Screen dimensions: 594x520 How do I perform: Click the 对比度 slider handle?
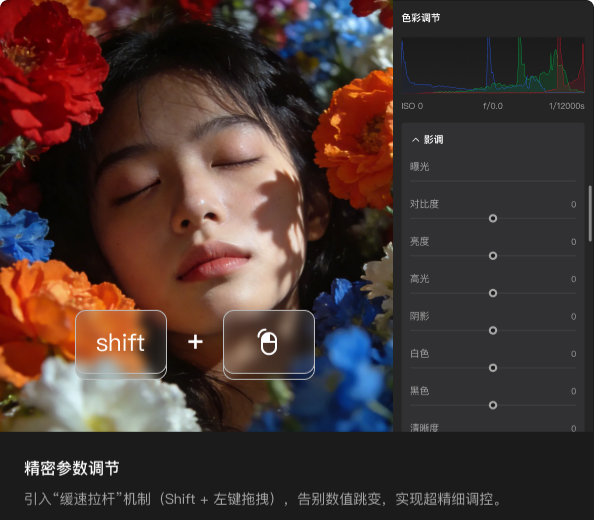pyautogui.click(x=493, y=219)
